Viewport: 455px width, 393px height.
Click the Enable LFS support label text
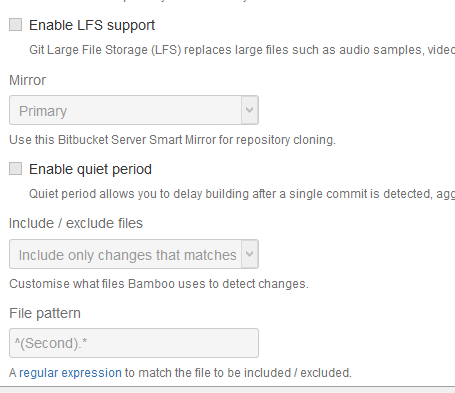[92, 26]
